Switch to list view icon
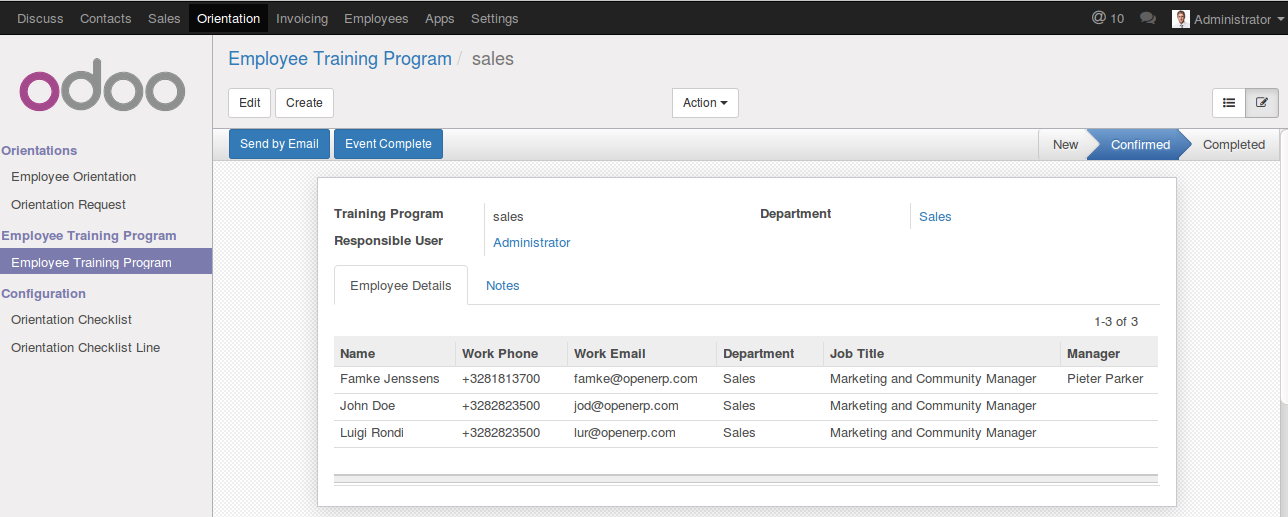 click(1229, 103)
